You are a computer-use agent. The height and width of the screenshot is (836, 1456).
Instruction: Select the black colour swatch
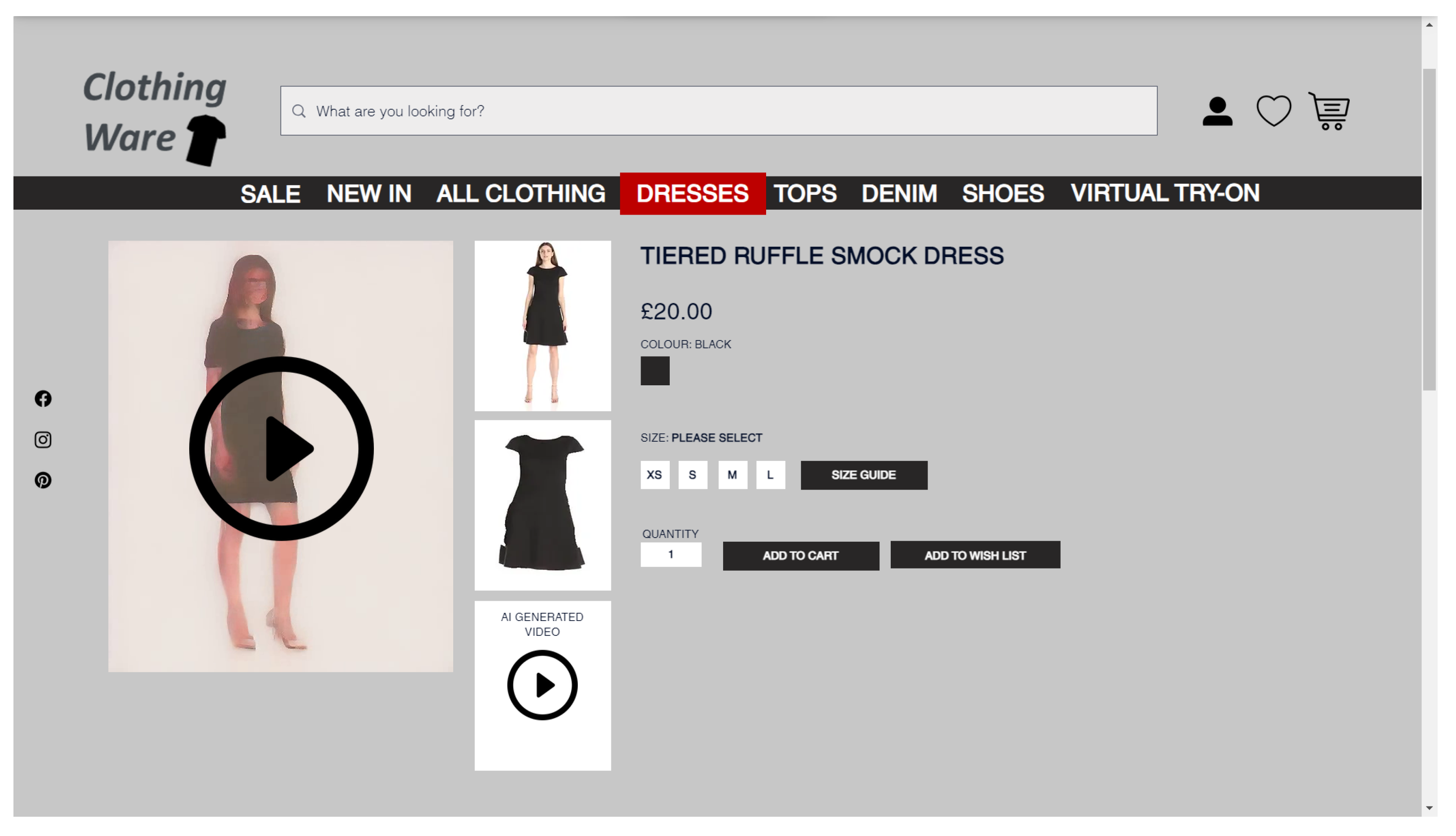655,371
